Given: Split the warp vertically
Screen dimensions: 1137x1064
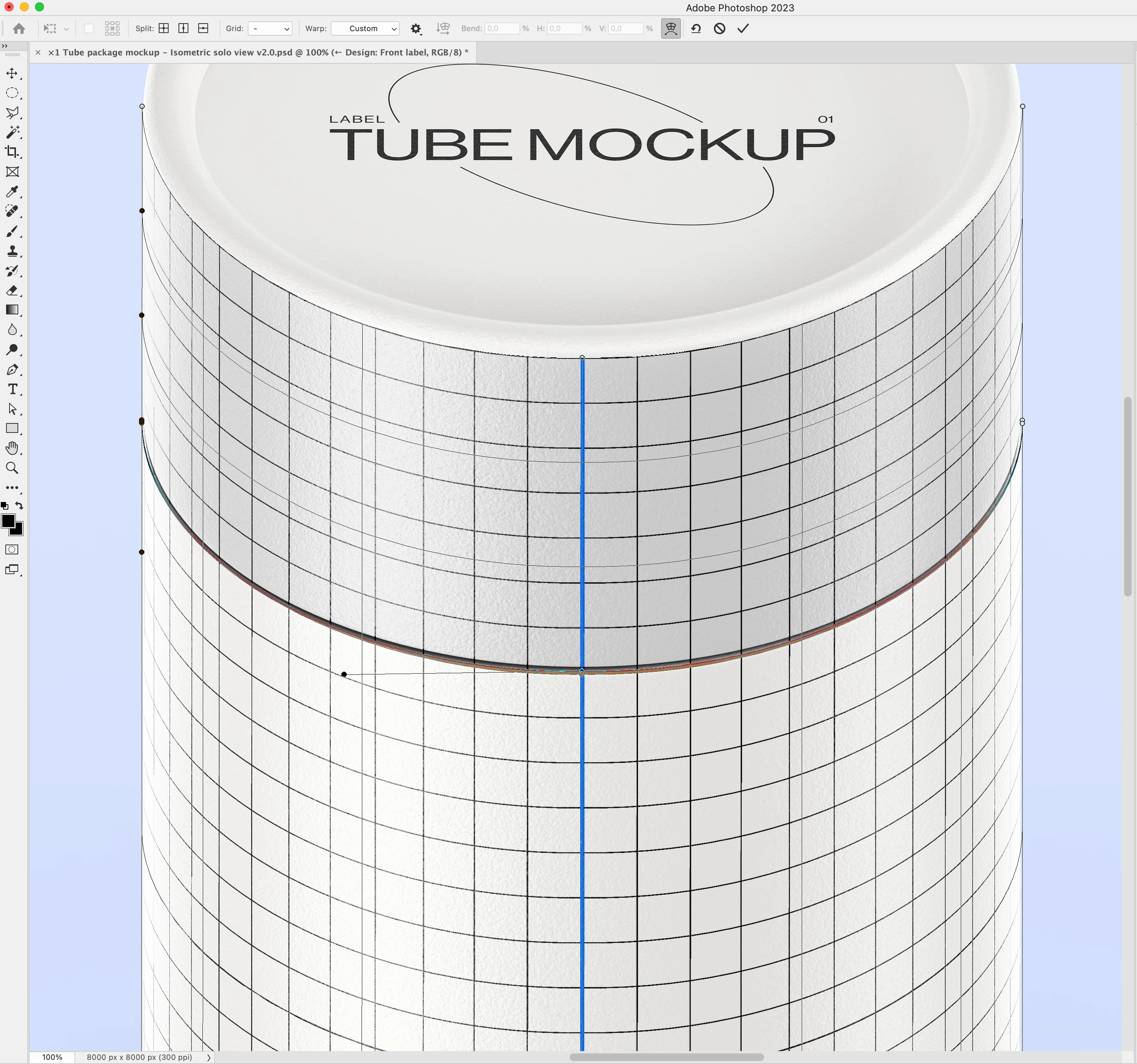Looking at the screenshot, I should [x=183, y=28].
